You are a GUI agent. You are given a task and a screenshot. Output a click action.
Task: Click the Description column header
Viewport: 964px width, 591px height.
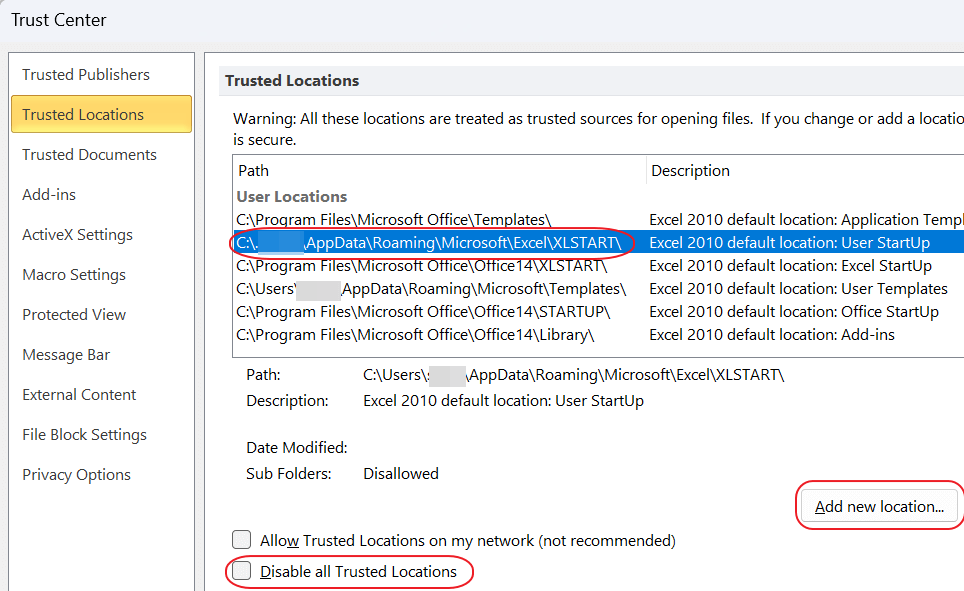(x=690, y=170)
